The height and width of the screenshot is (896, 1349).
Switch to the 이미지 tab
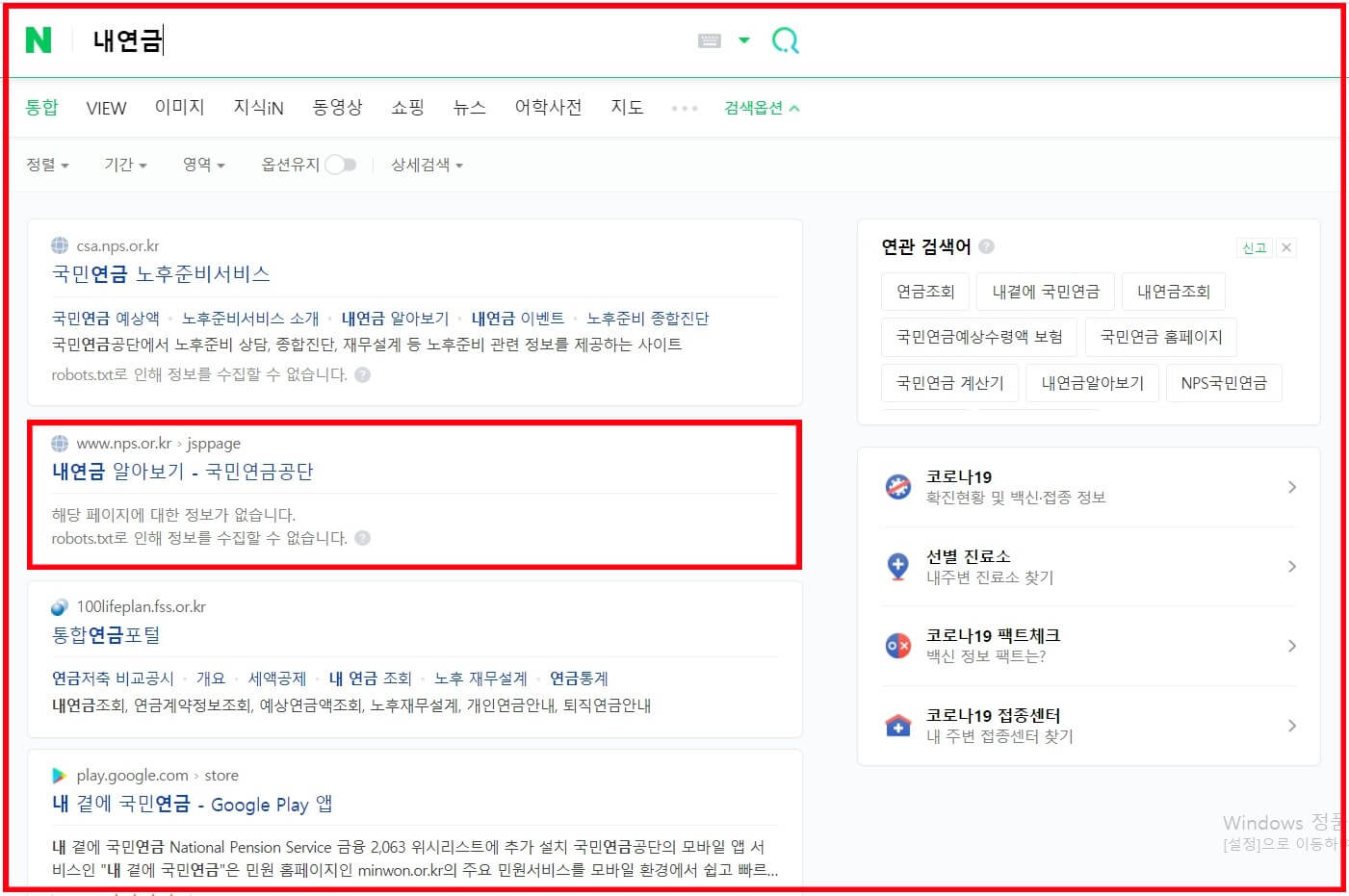pyautogui.click(x=180, y=107)
